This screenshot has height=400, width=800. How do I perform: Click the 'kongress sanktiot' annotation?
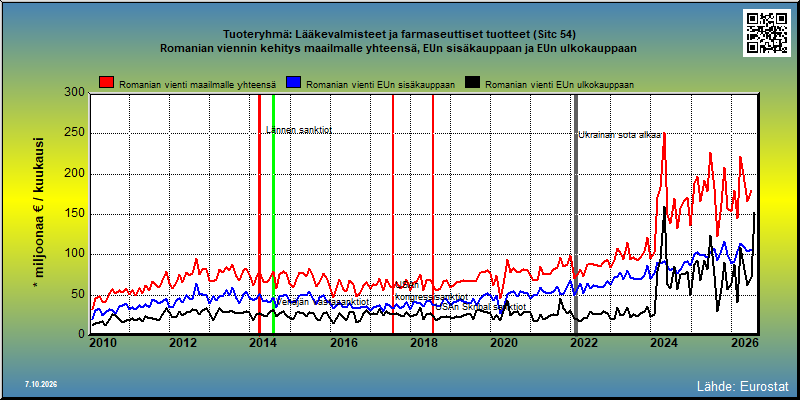pyautogui.click(x=432, y=296)
